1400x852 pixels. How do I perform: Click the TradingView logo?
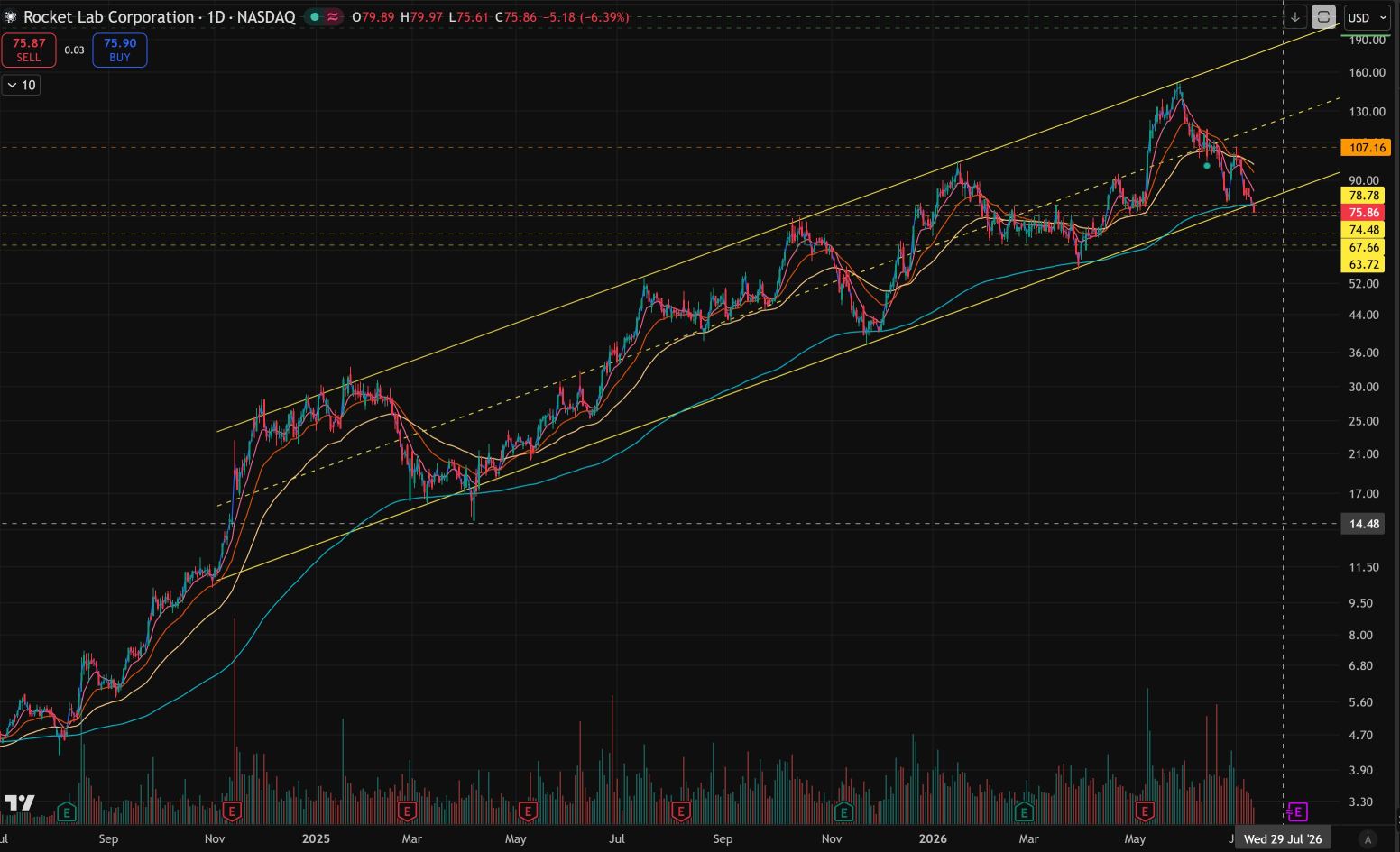tap(19, 802)
